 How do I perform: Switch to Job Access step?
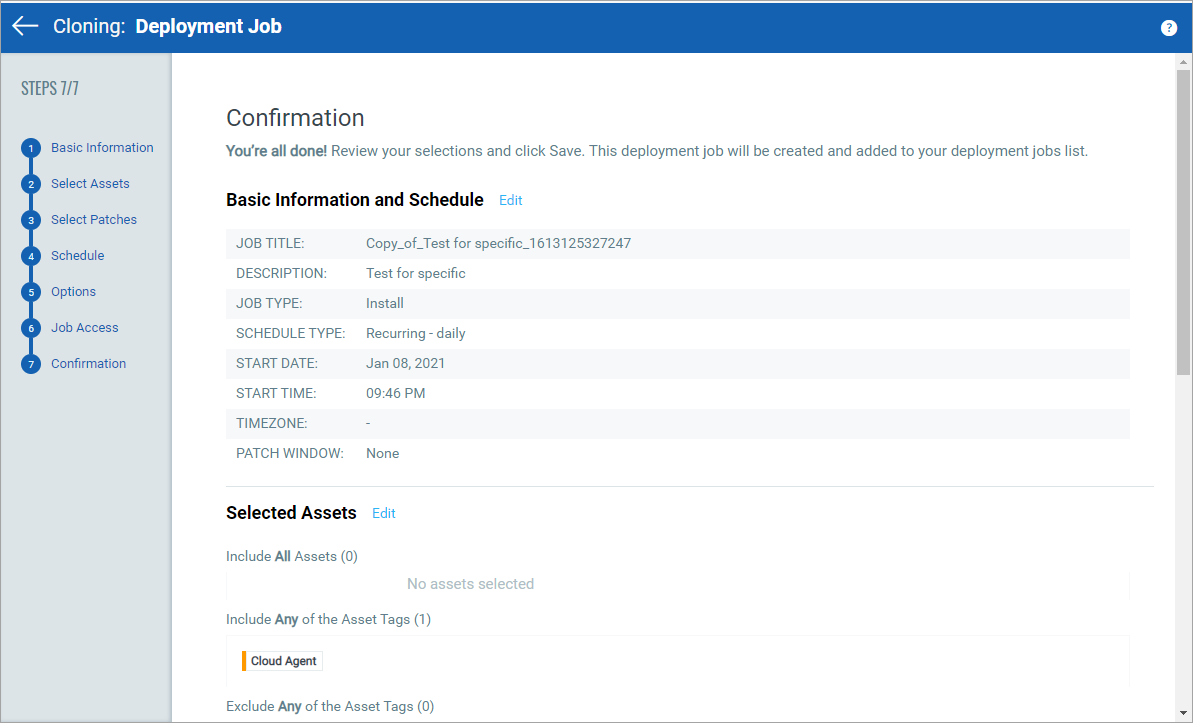84,328
